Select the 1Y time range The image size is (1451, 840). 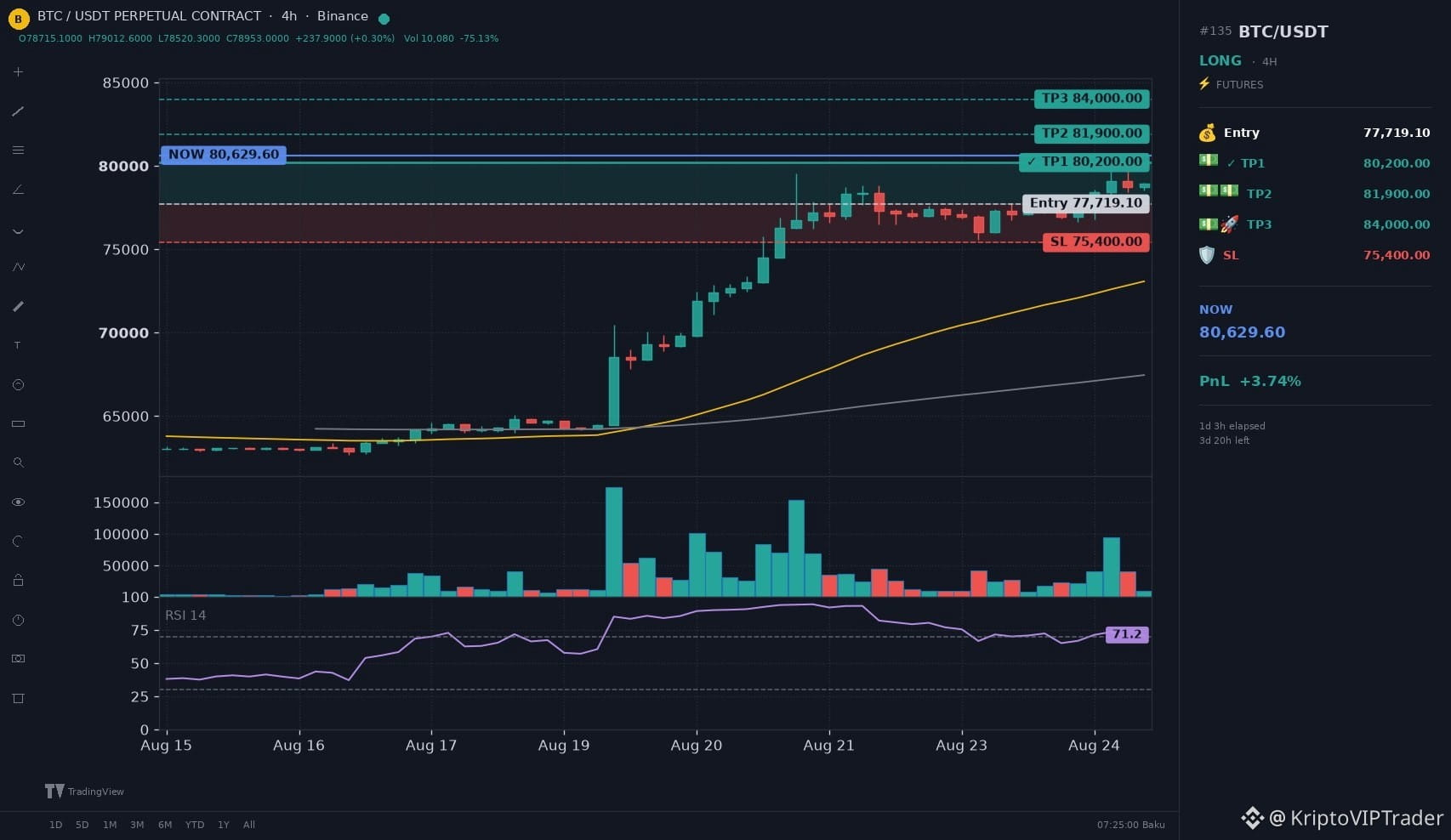[224, 825]
